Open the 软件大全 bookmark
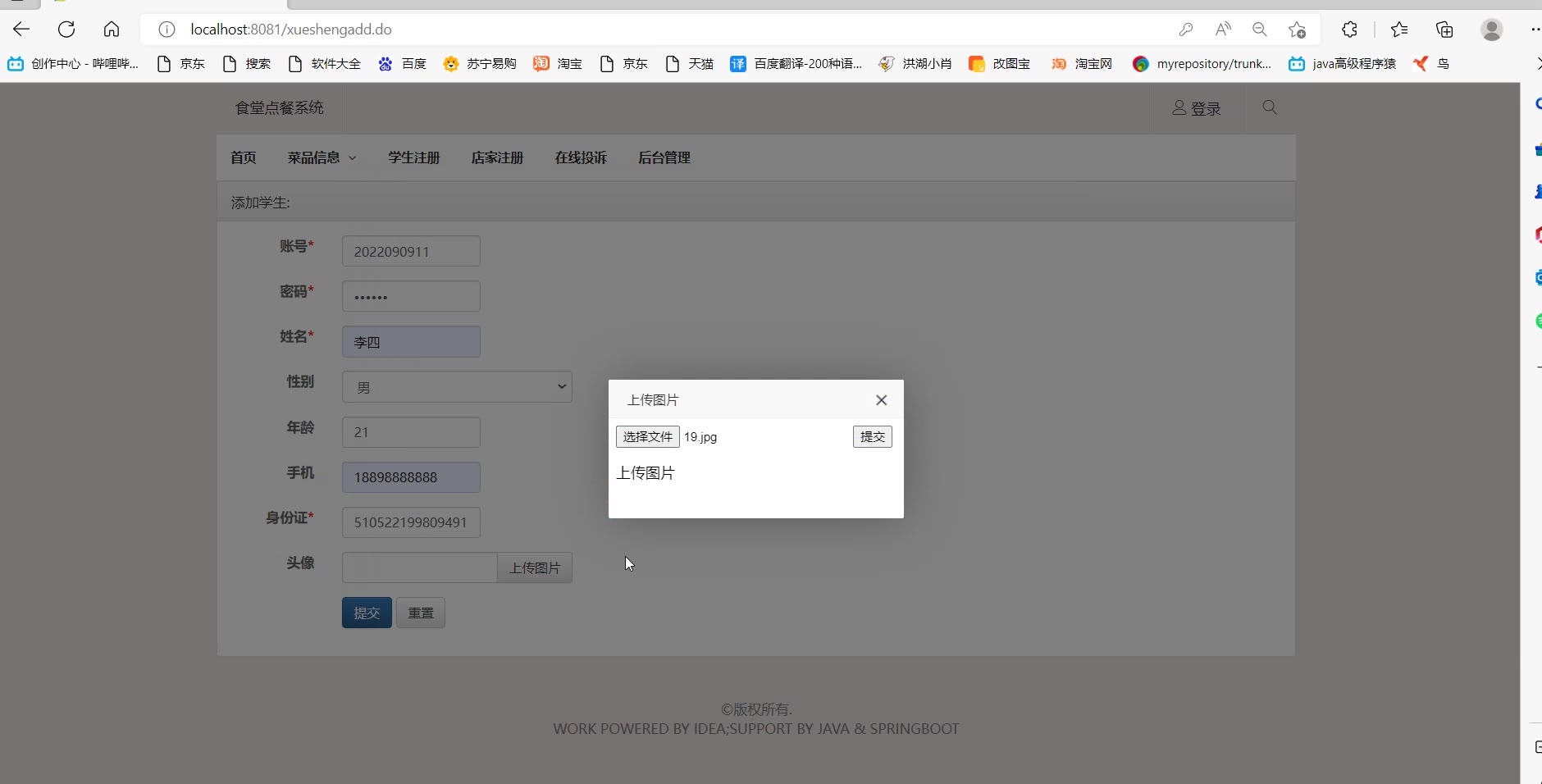Screen dimensions: 1542x784 coord(325,64)
